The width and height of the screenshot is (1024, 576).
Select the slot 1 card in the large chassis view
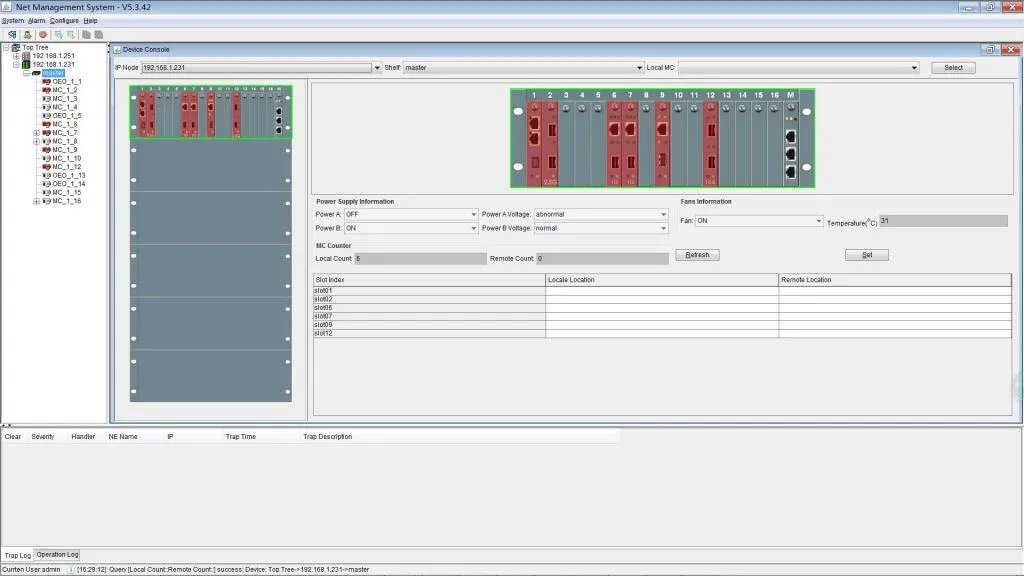534,142
